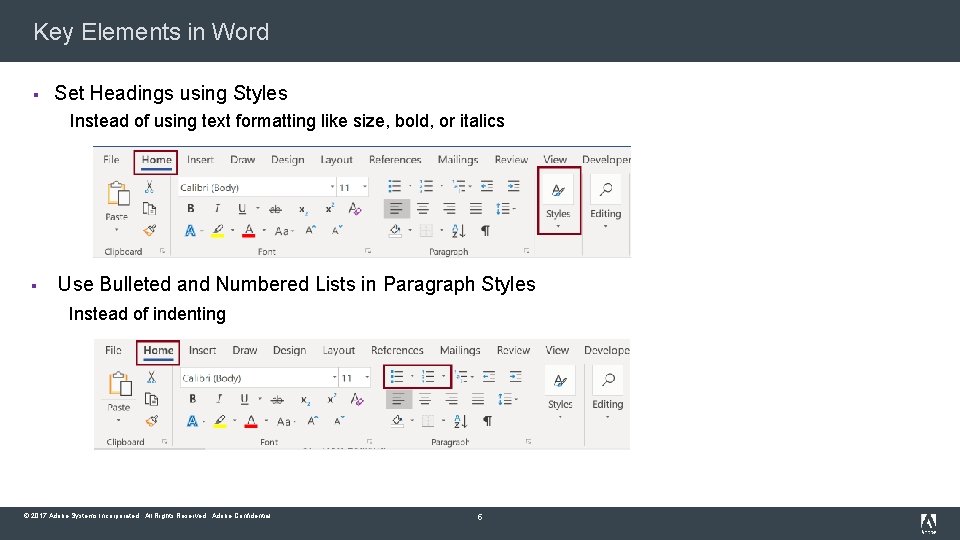The height and width of the screenshot is (540, 960).
Task: Open Font dialog launcher in Set Headings ribbon
Action: click(x=368, y=251)
